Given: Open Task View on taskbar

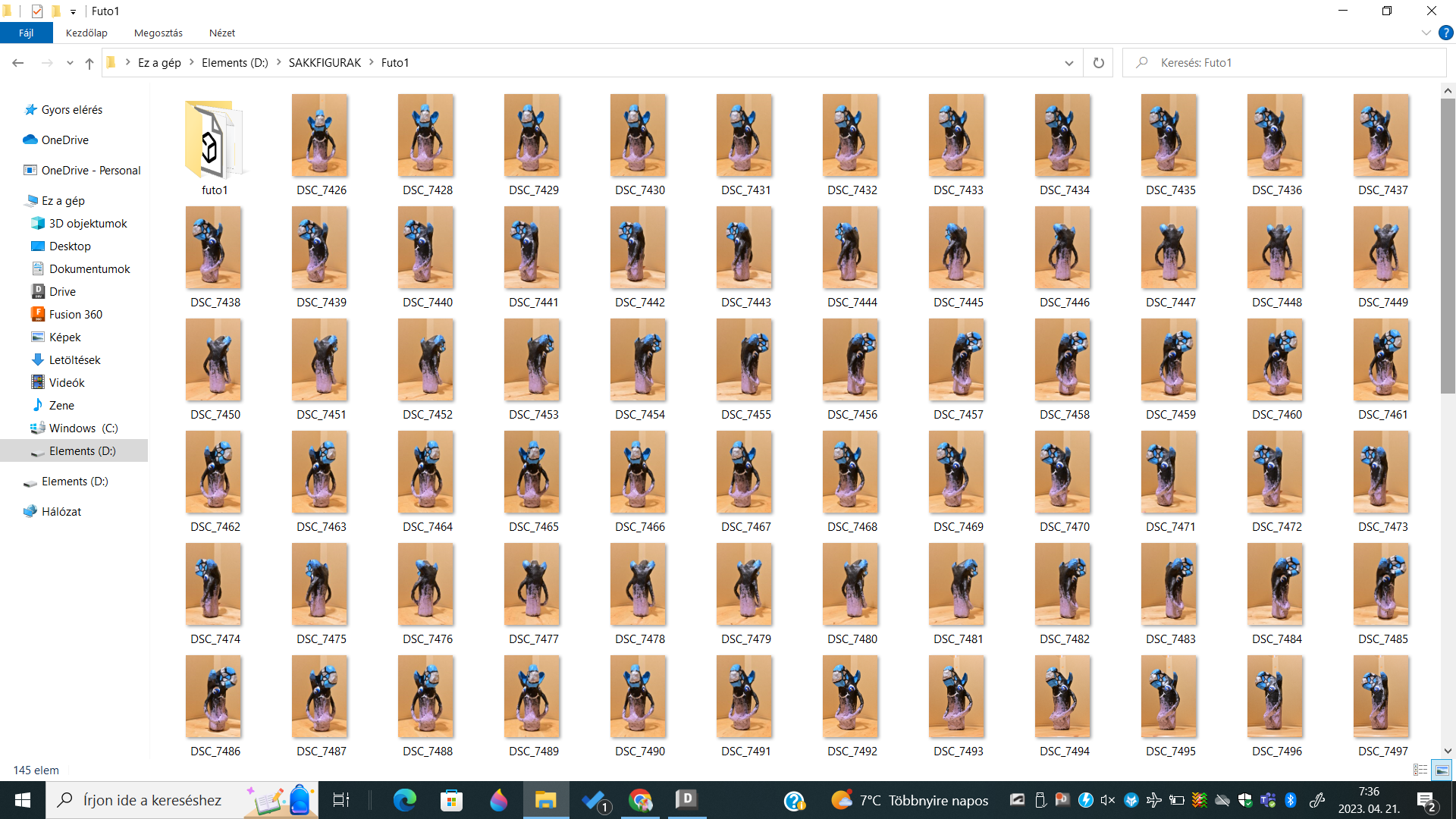Looking at the screenshot, I should click(341, 800).
